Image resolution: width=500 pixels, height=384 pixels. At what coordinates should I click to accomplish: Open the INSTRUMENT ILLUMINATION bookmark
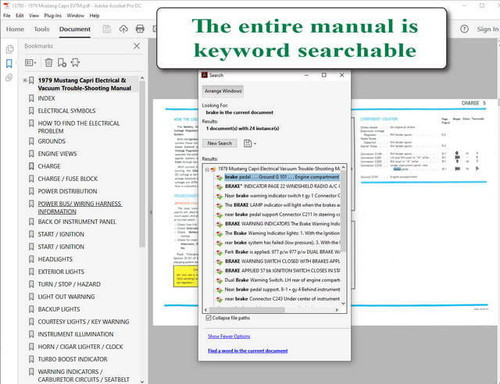tap(76, 334)
